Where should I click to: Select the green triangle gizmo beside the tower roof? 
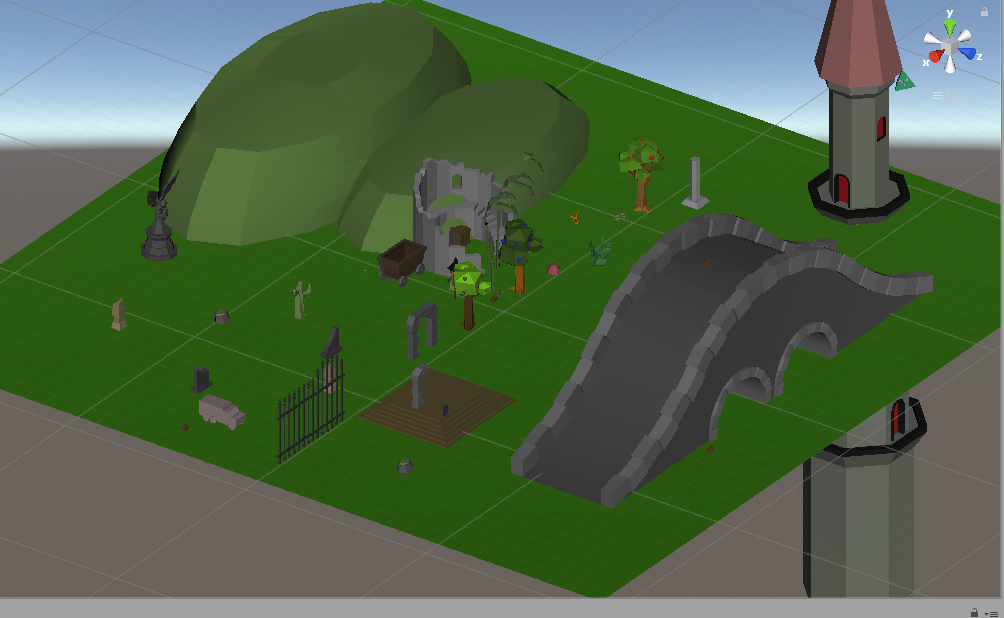click(x=904, y=81)
